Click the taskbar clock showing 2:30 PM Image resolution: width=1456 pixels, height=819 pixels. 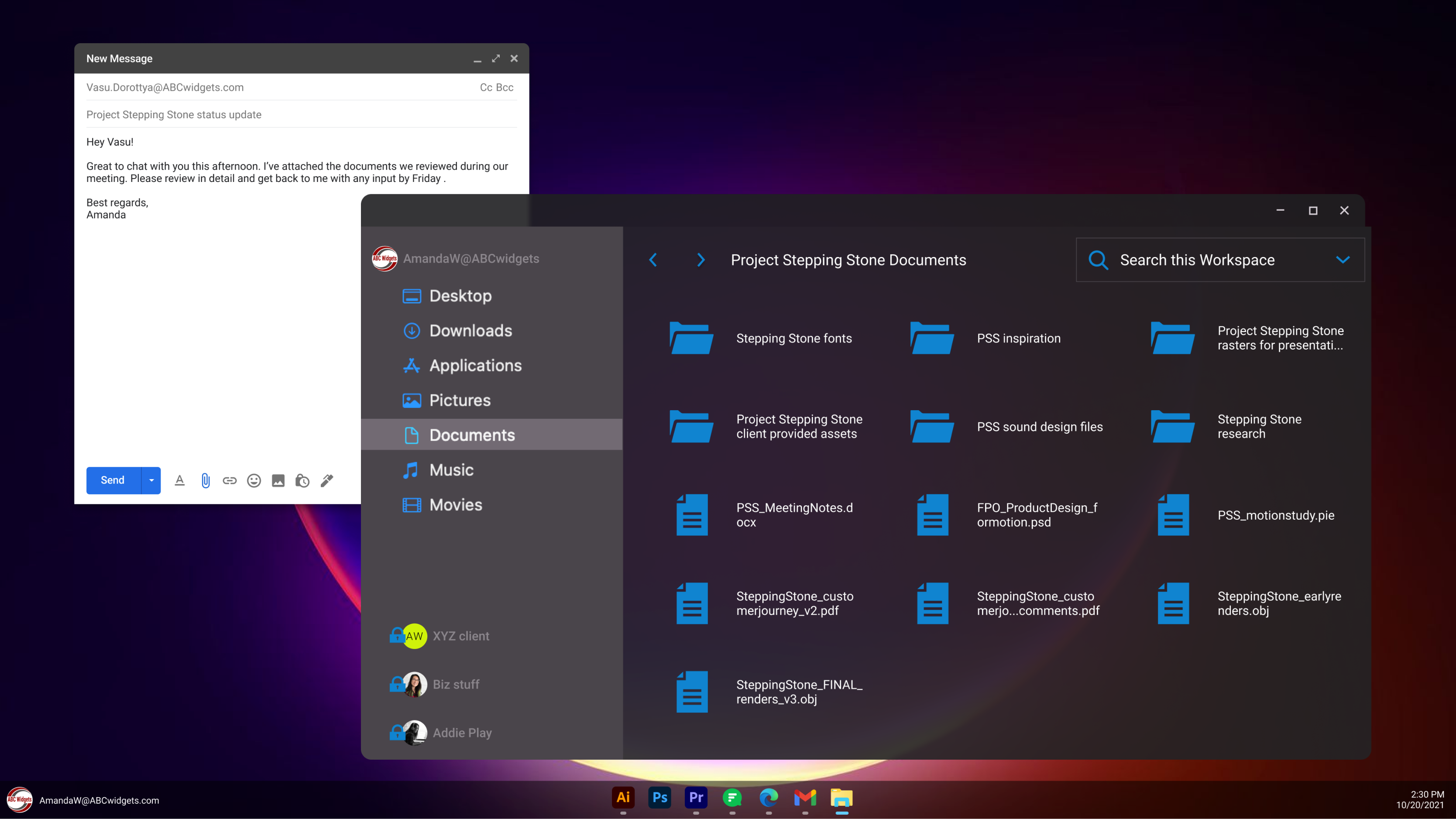point(1420,799)
